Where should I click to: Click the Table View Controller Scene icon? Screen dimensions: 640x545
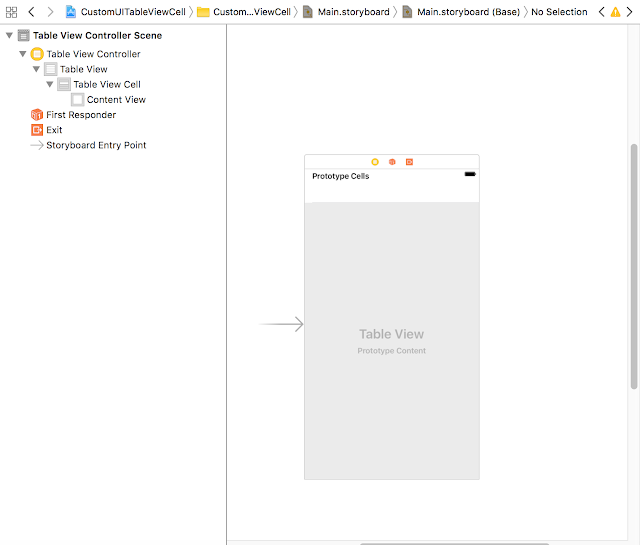[24, 36]
